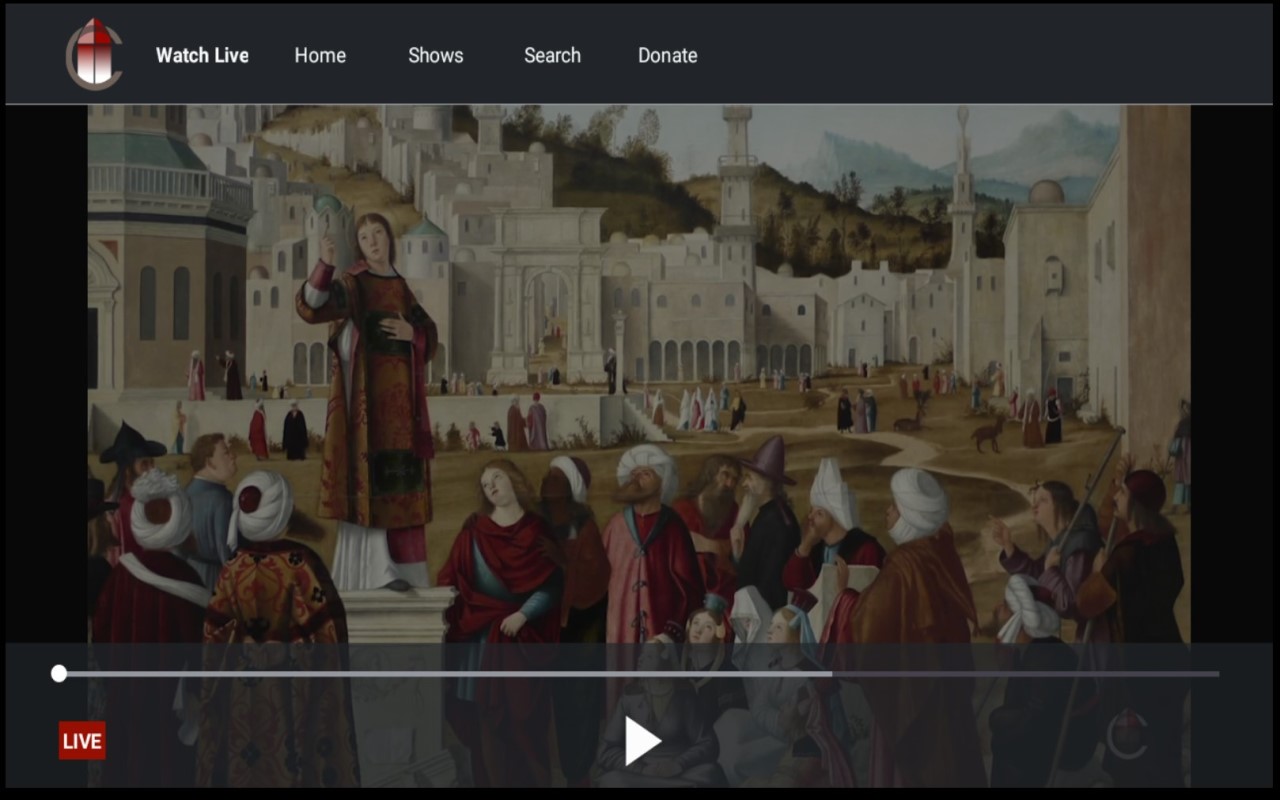Select Watch Live from the navigation bar
1280x800 pixels.
pos(202,56)
